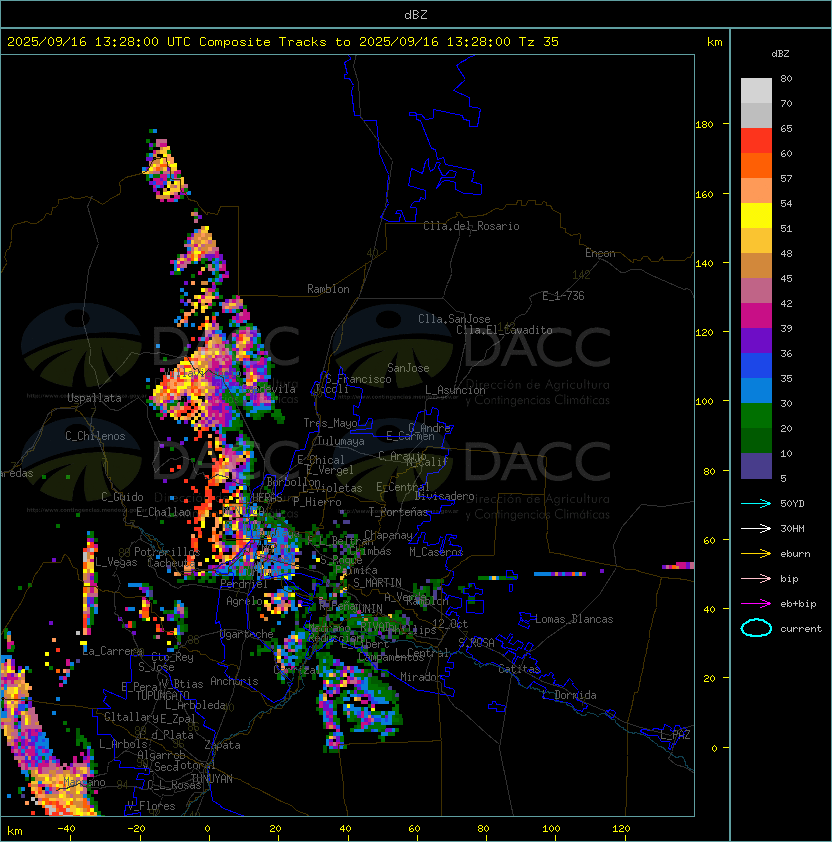
Task: Select the yellow eburn arrow icon
Action: [756, 554]
